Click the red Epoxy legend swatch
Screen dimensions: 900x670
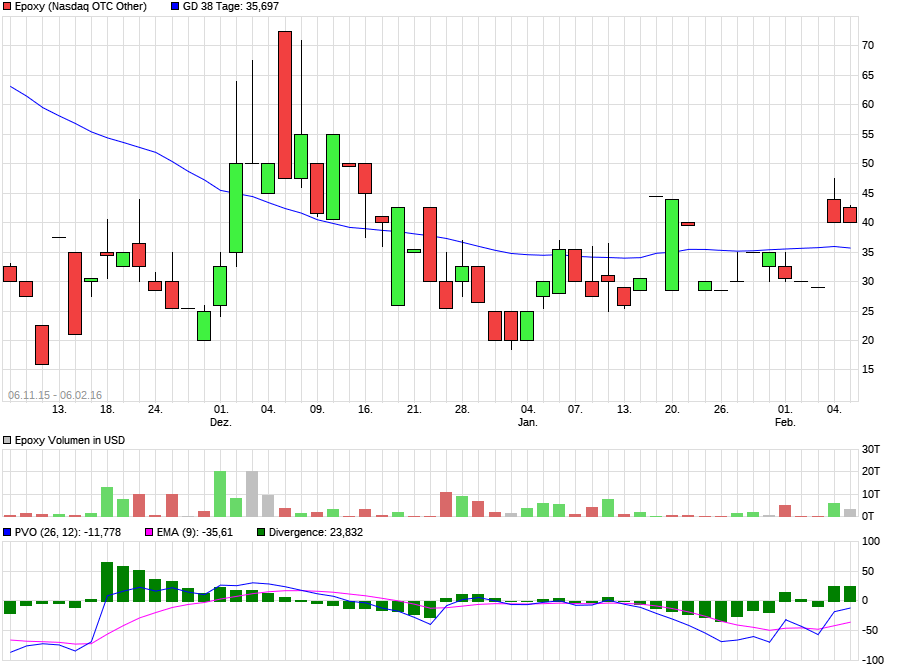[x=7, y=7]
